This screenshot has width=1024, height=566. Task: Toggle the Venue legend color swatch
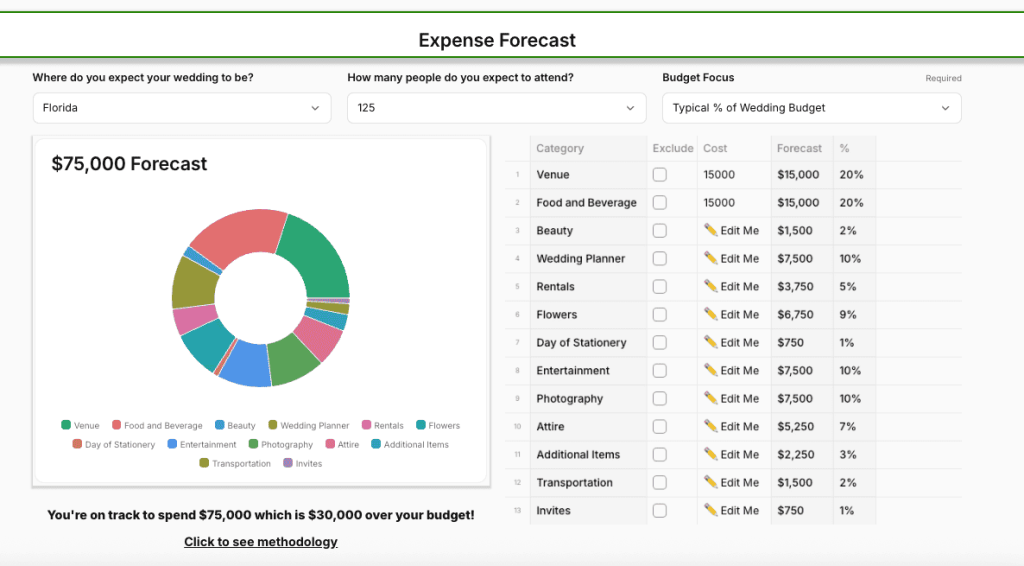66,426
